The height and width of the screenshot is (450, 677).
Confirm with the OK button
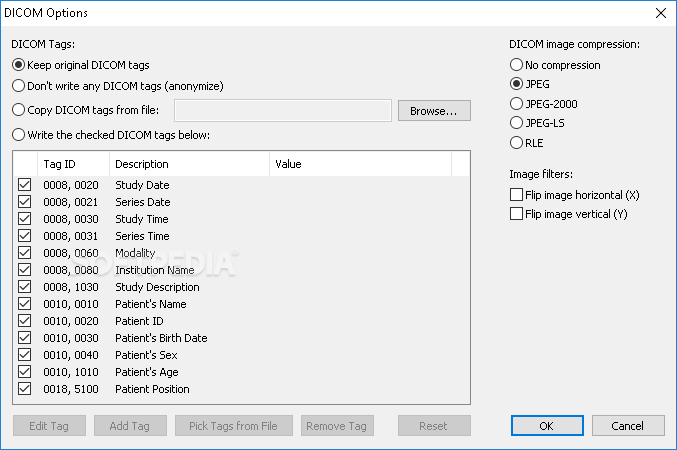click(547, 426)
